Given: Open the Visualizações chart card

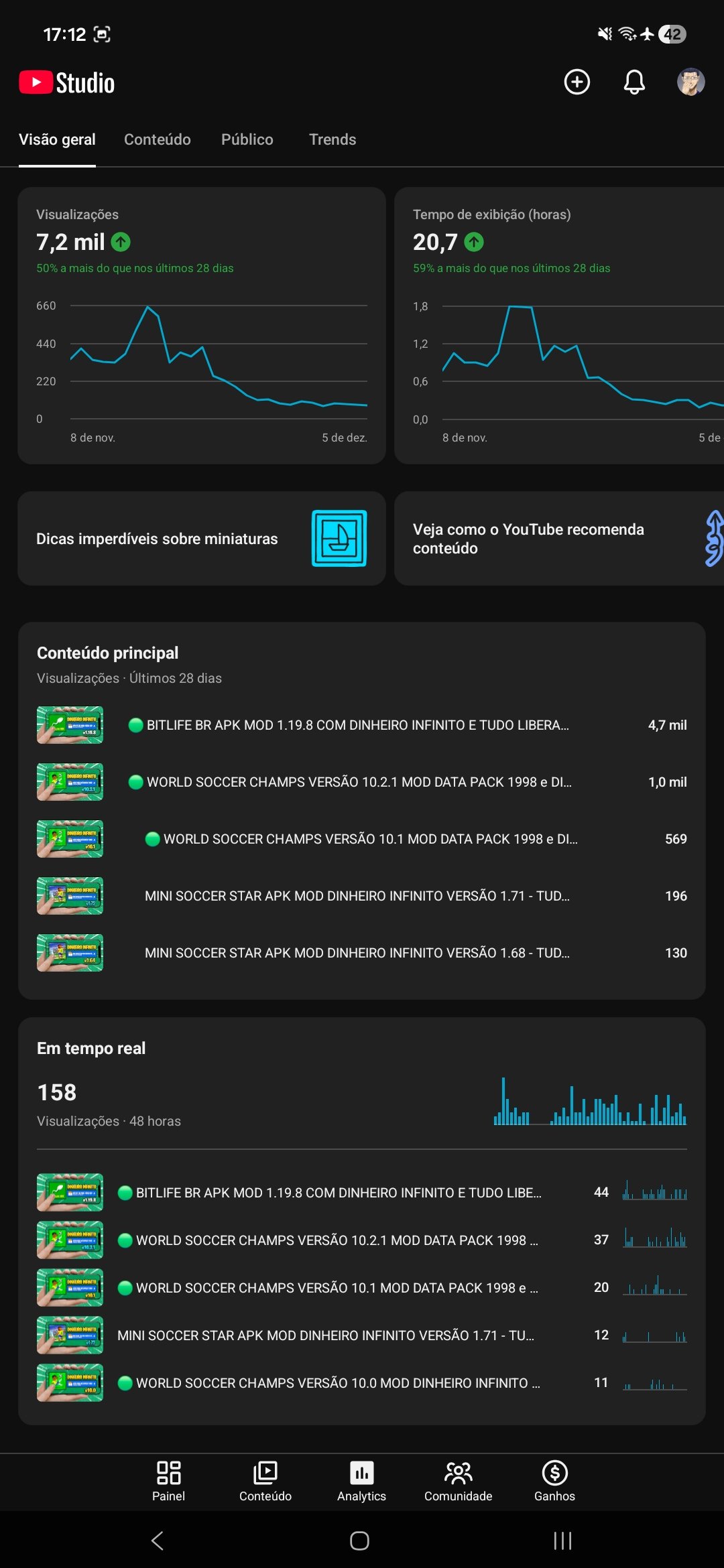Looking at the screenshot, I should coord(202,326).
